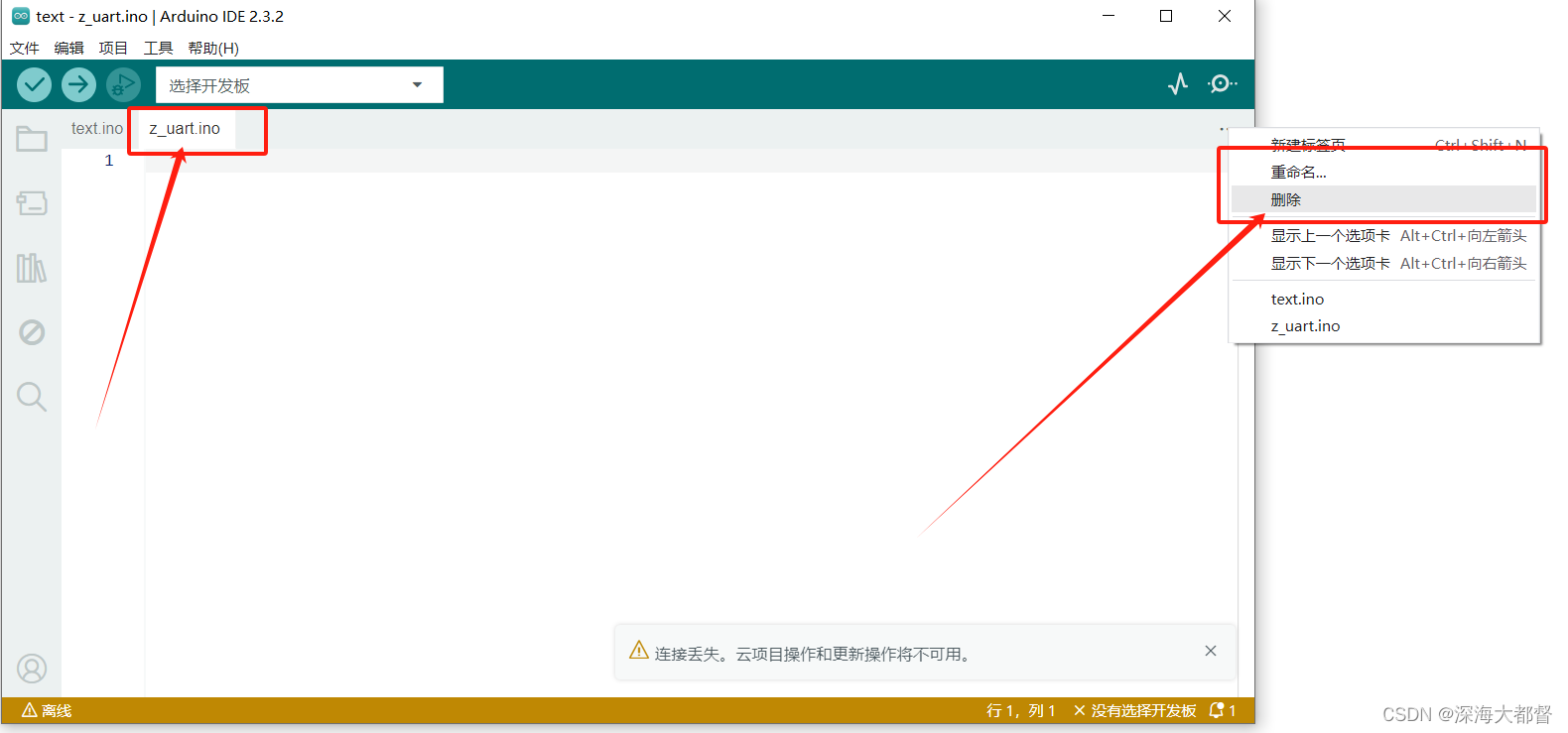This screenshot has height=733, width=1568.
Task: Select 显示上一个选项卡 menu entry
Action: coord(1384,235)
